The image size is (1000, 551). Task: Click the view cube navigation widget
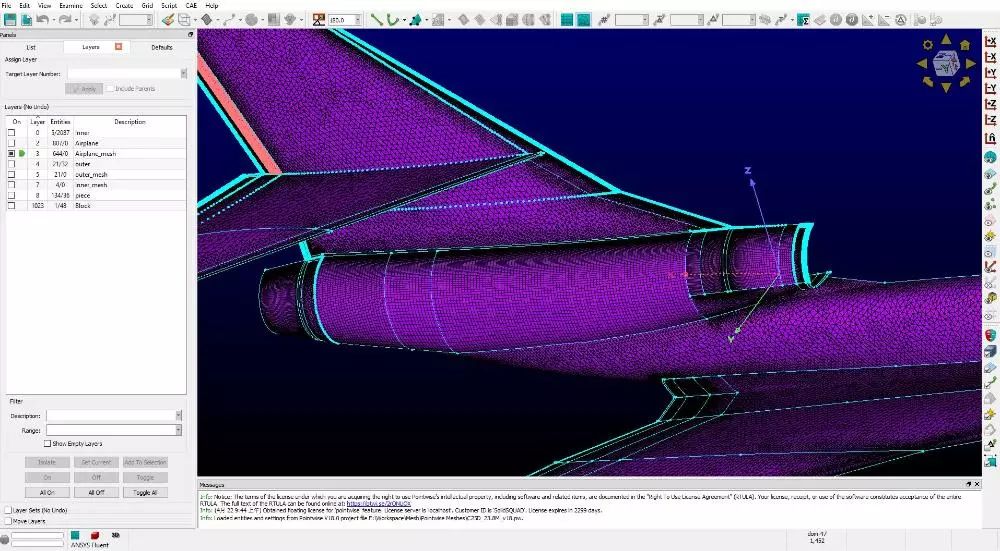[x=945, y=62]
